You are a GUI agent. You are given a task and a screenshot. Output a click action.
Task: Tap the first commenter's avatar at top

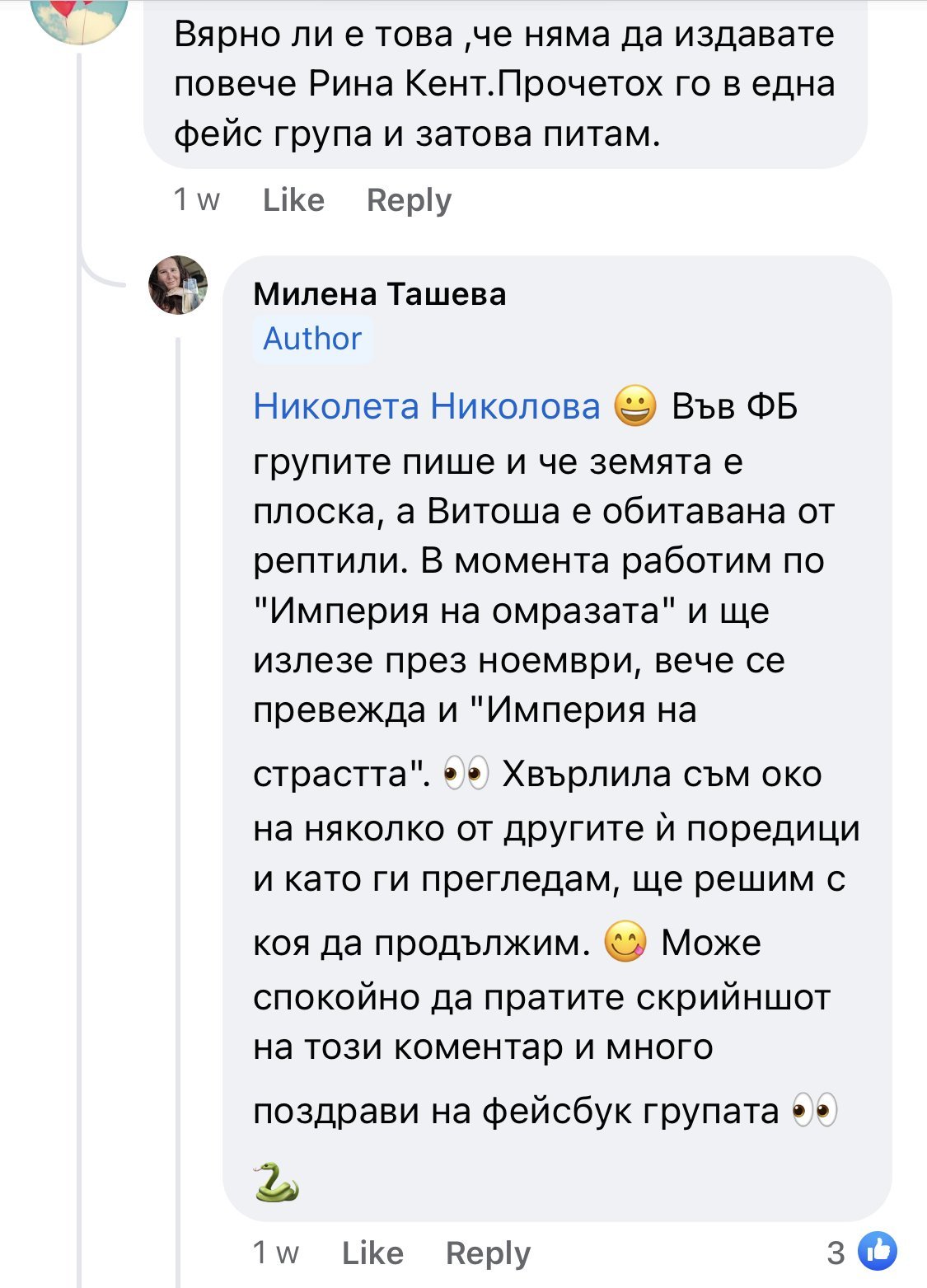78,16
